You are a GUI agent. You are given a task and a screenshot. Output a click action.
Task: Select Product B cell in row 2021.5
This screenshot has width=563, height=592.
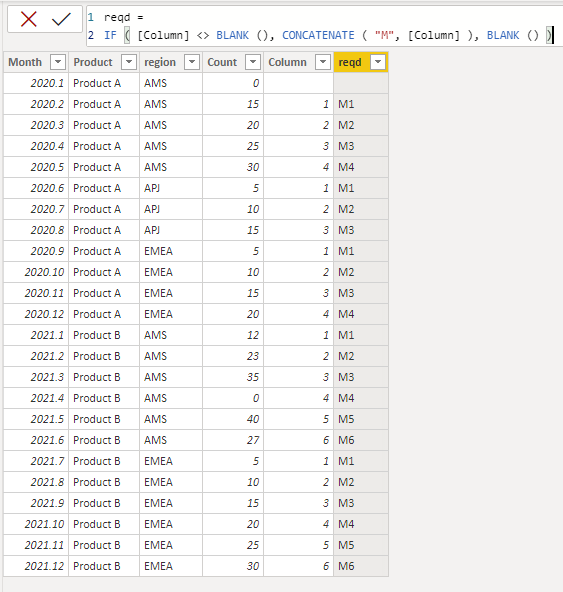pyautogui.click(x=104, y=419)
